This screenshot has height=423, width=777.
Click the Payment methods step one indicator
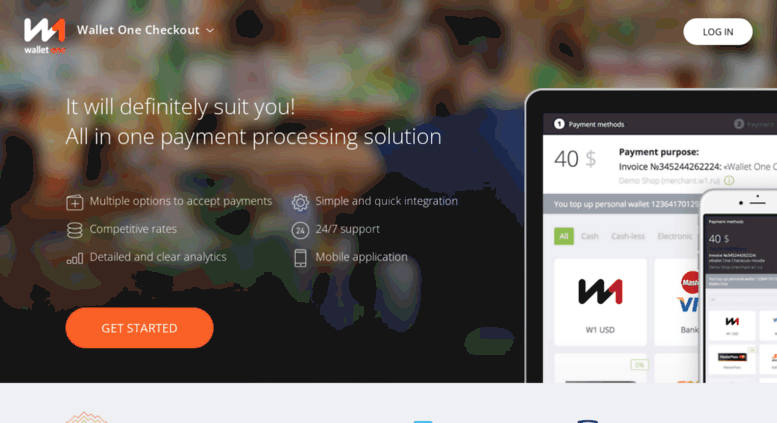point(559,124)
